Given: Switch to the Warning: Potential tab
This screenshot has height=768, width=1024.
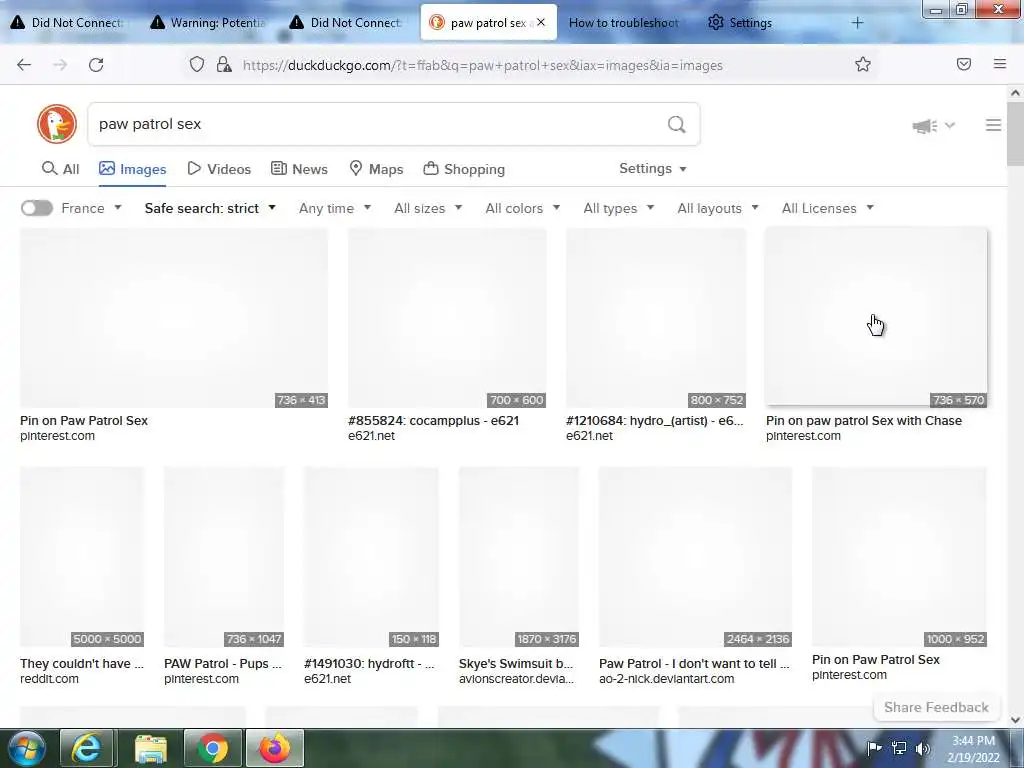Looking at the screenshot, I should click(x=208, y=23).
